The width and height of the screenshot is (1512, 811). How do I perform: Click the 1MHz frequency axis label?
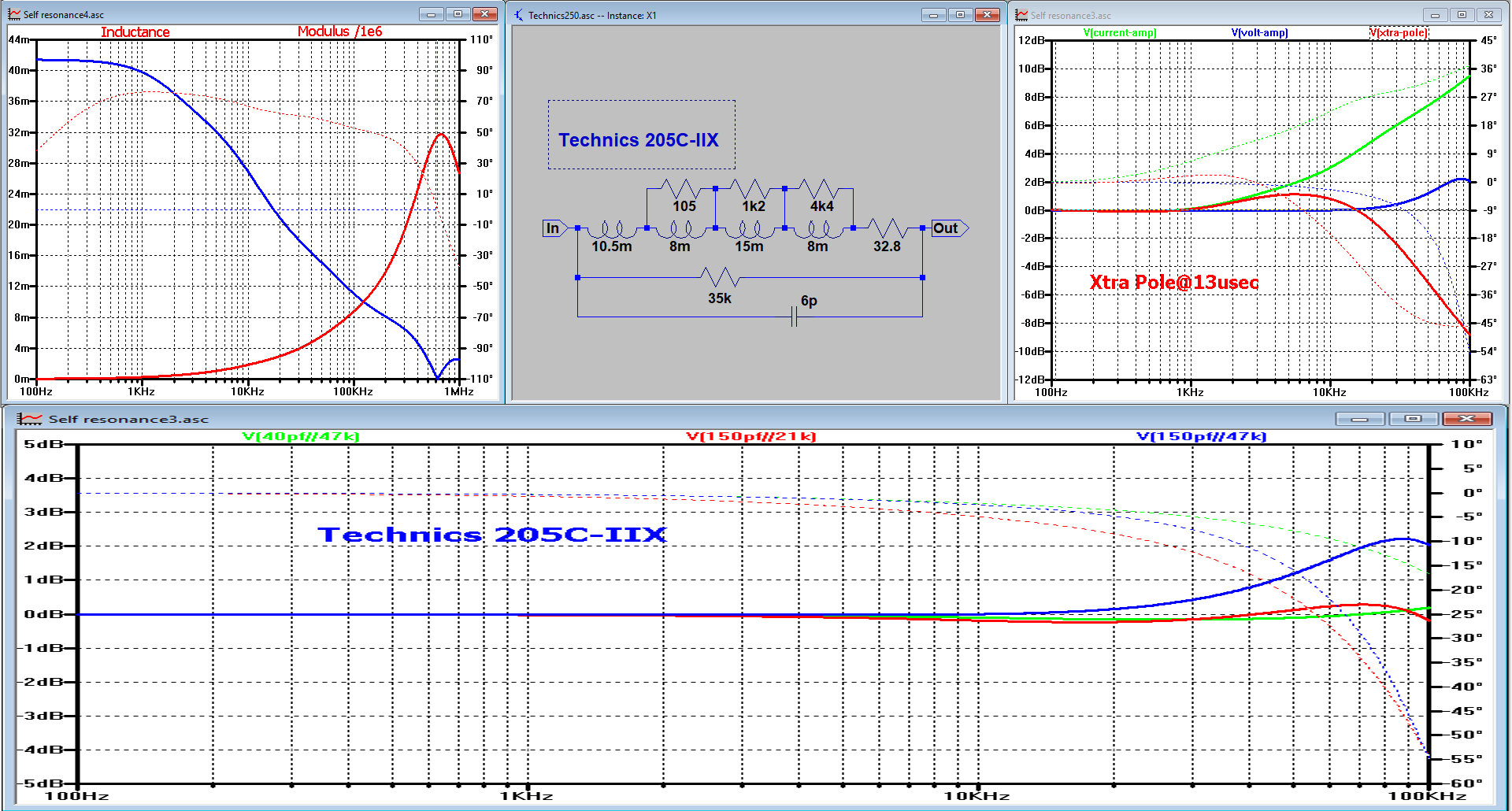click(458, 391)
